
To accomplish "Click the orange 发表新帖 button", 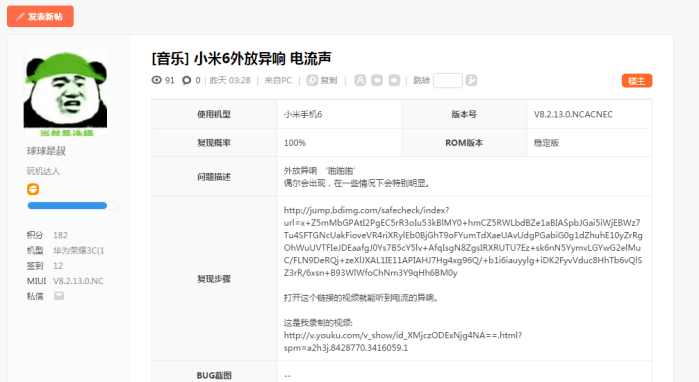I will [x=40, y=16].
